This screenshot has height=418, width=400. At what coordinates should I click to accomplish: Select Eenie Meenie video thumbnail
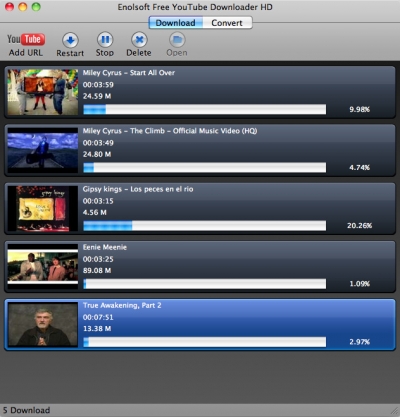43,267
